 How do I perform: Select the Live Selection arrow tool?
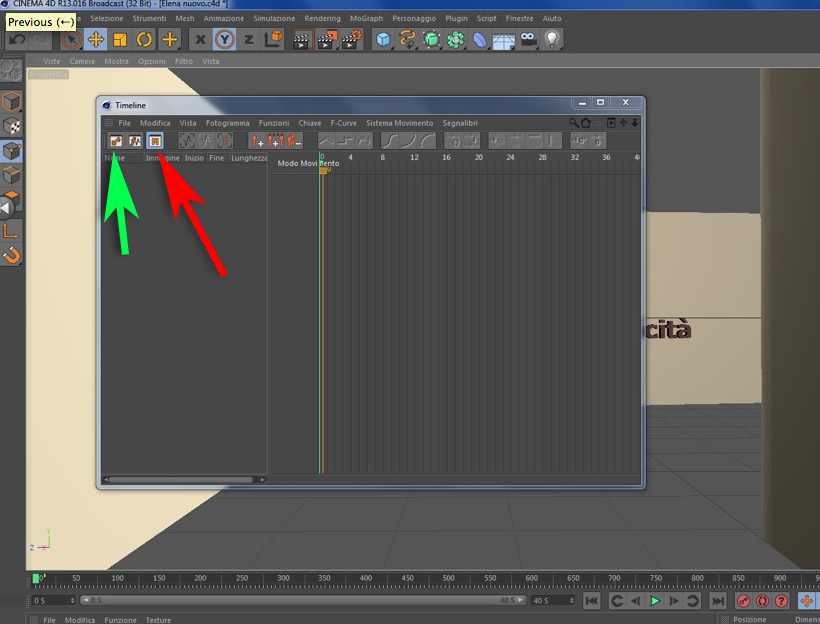pyautogui.click(x=71, y=40)
